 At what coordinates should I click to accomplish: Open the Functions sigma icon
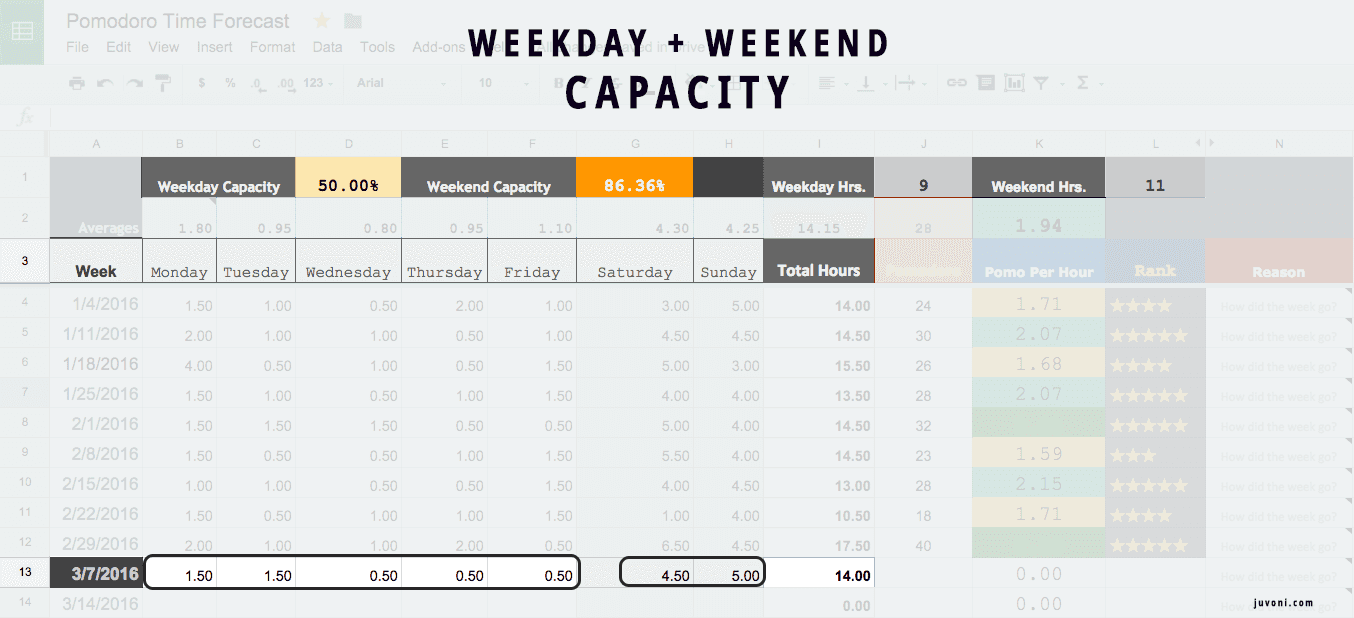[1082, 83]
